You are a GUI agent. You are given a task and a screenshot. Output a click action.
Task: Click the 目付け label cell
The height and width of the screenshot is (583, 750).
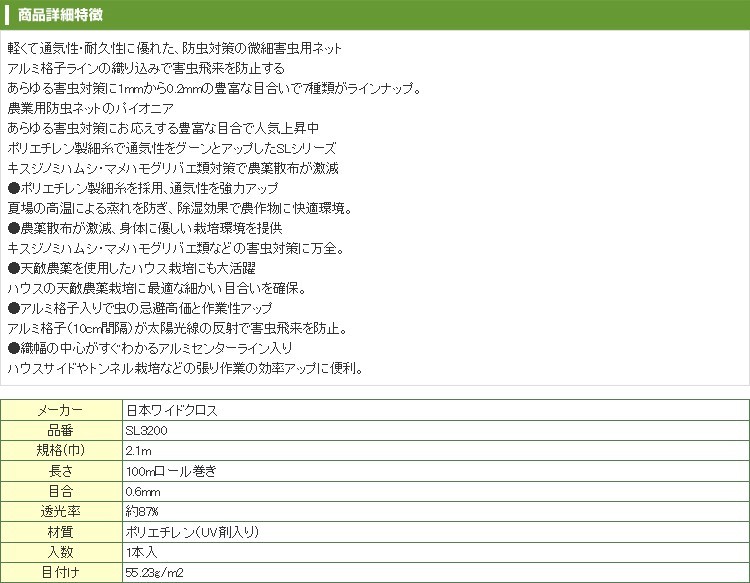(x=61, y=572)
